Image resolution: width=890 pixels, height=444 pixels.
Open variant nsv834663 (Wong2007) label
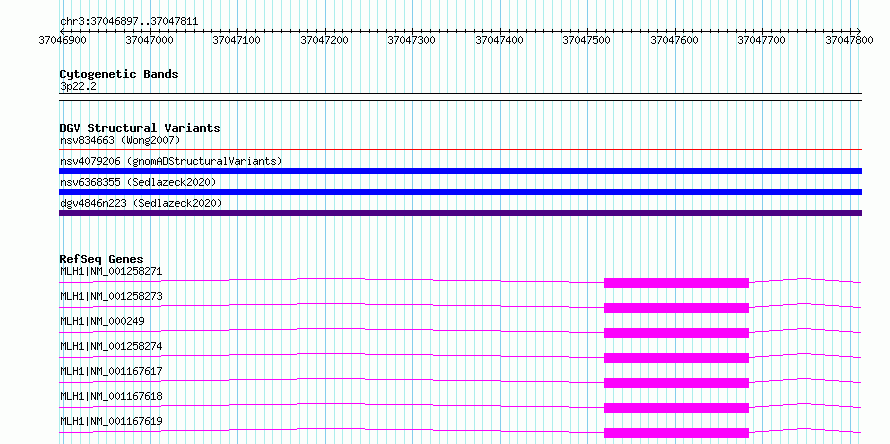[x=120, y=140]
